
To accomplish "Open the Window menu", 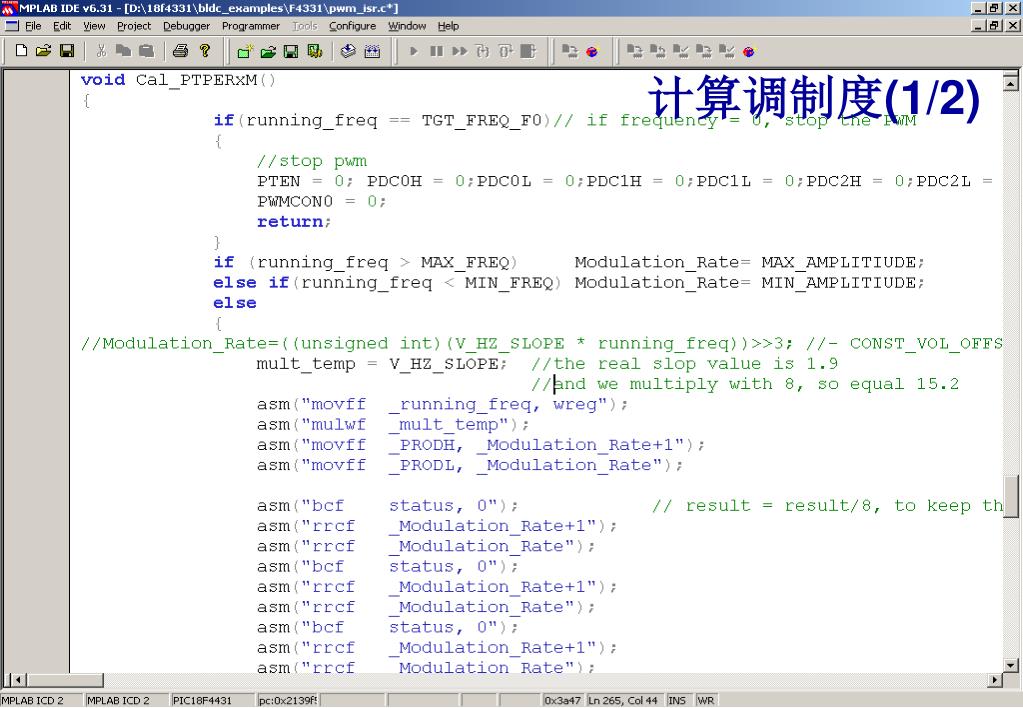I will (406, 26).
